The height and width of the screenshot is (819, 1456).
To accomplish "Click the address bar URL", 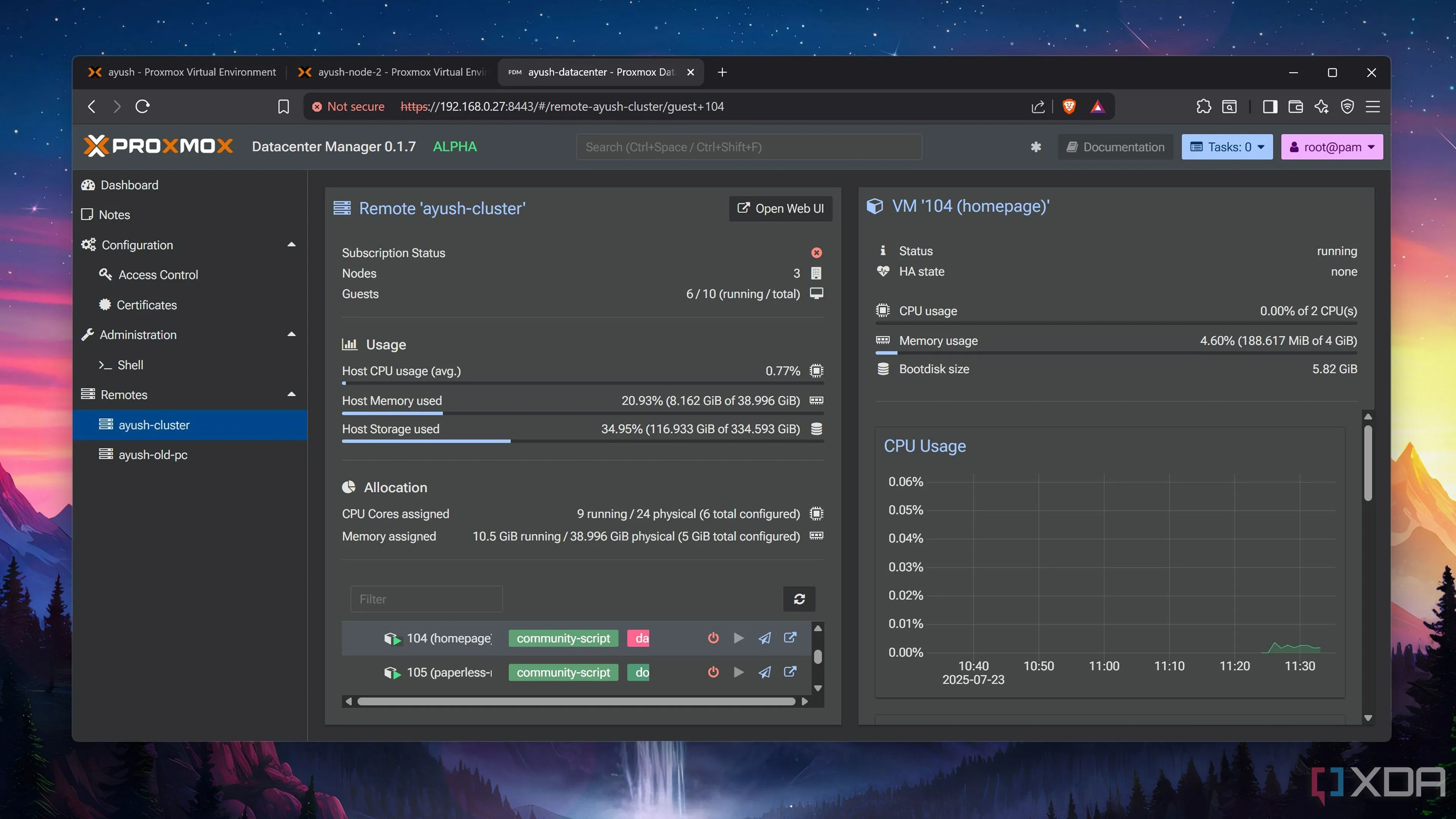I will coord(562,107).
